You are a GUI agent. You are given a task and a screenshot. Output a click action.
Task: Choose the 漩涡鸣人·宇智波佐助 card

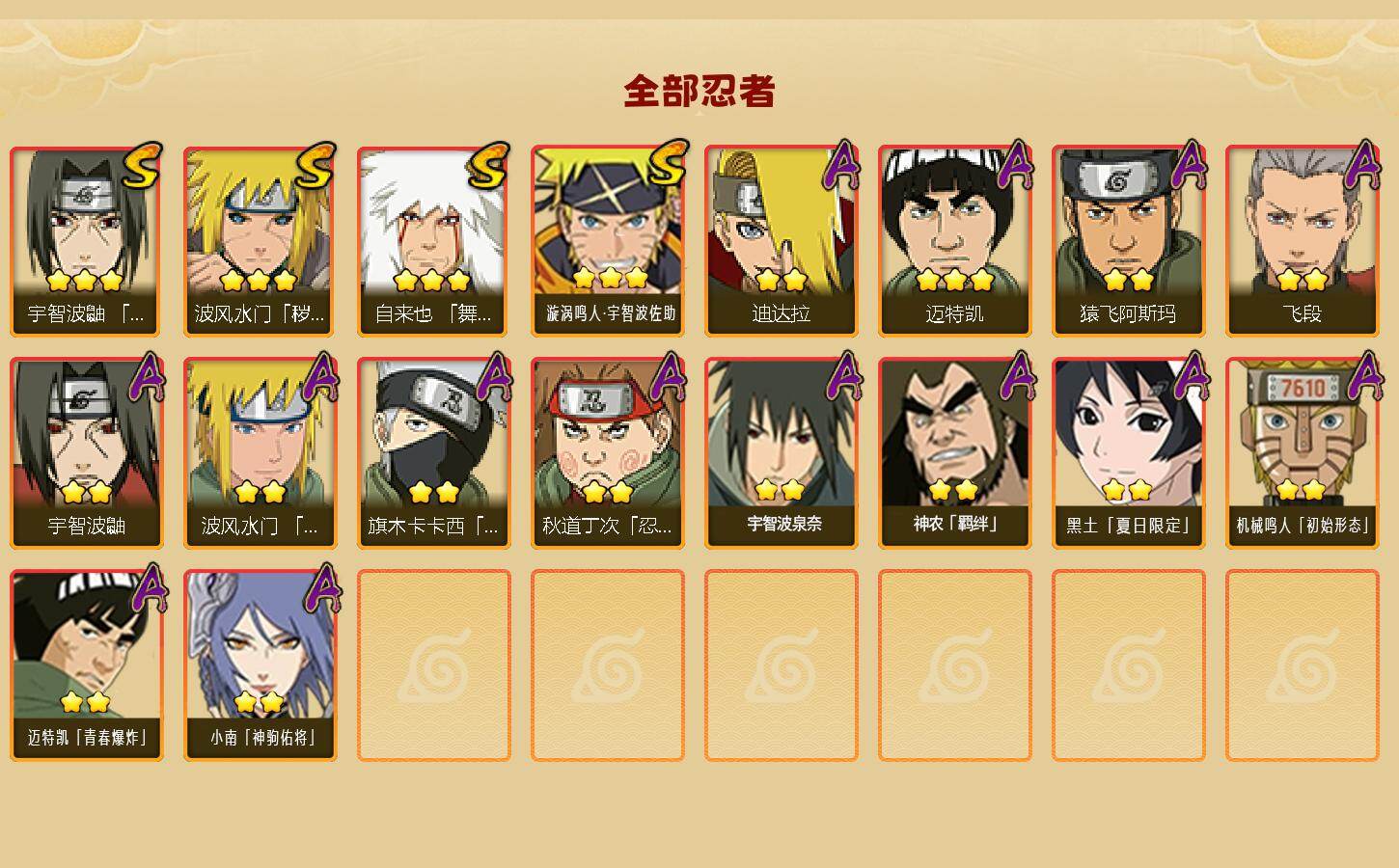(x=608, y=241)
